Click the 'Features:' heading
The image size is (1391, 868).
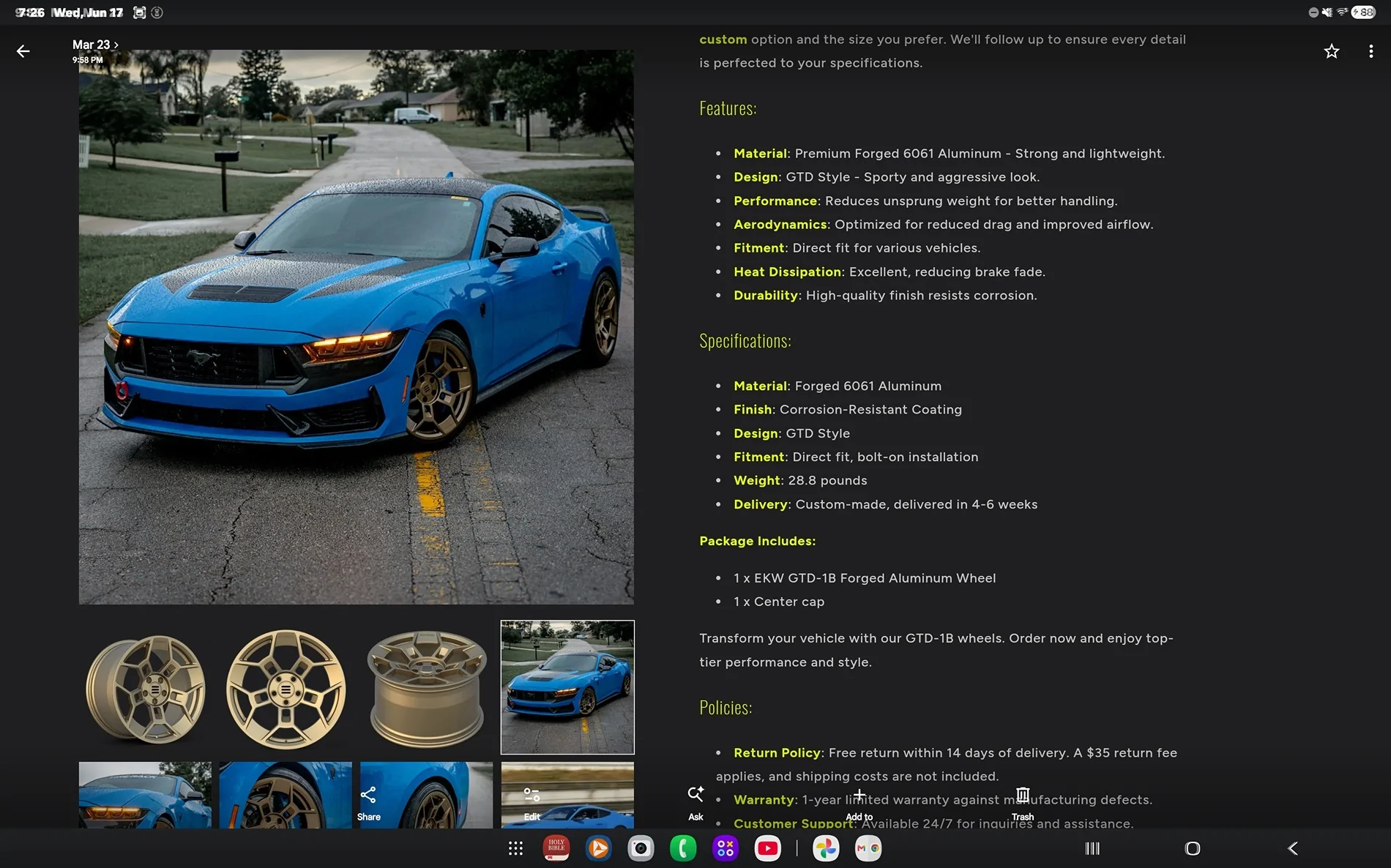tap(728, 108)
